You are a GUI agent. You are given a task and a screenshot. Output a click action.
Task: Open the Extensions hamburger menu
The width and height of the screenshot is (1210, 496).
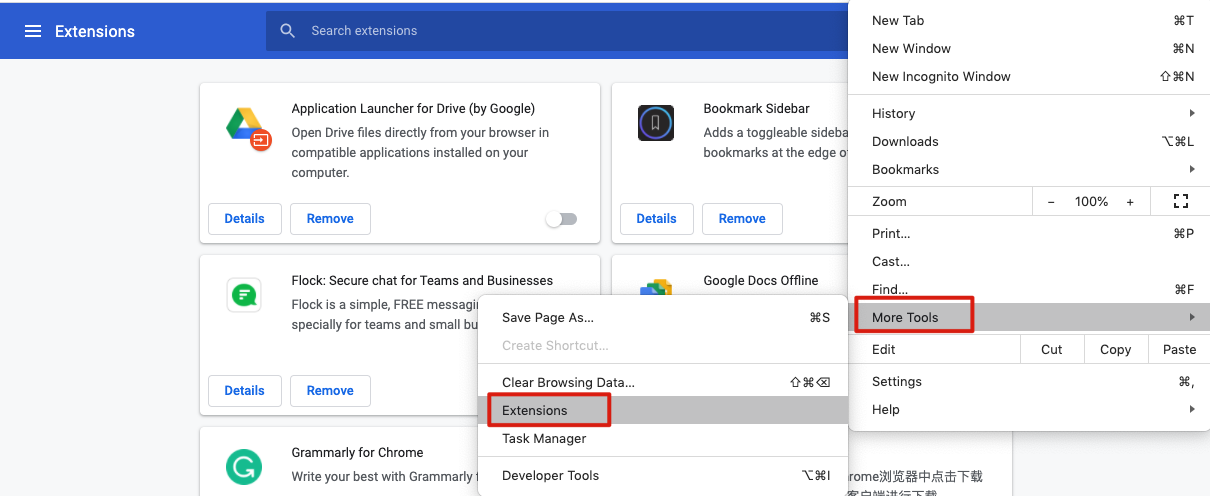pos(33,31)
